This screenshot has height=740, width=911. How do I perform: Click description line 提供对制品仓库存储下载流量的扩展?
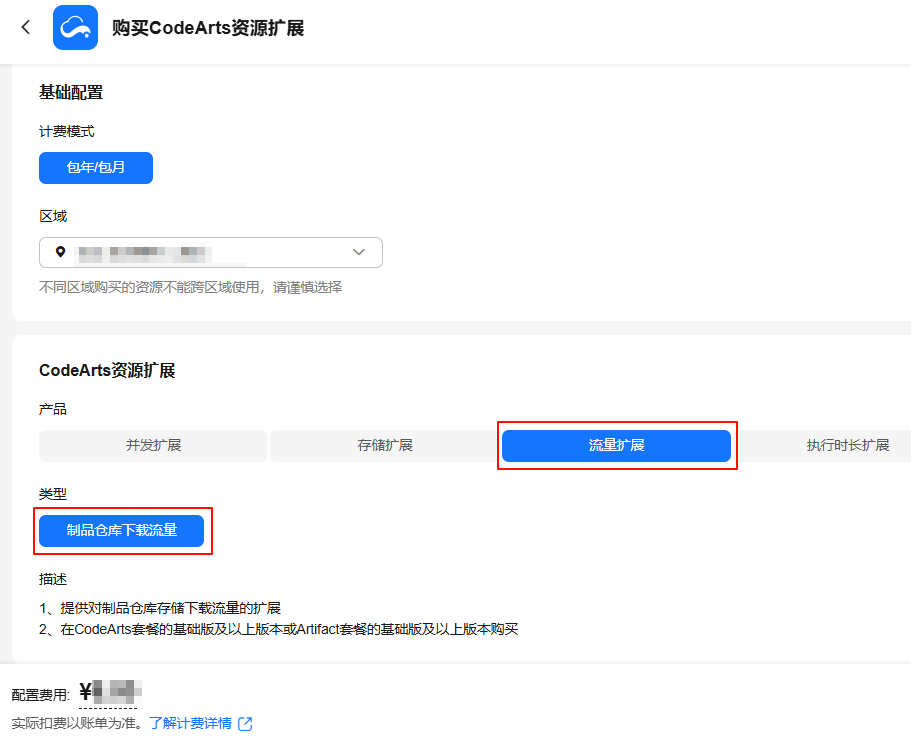tap(160, 608)
